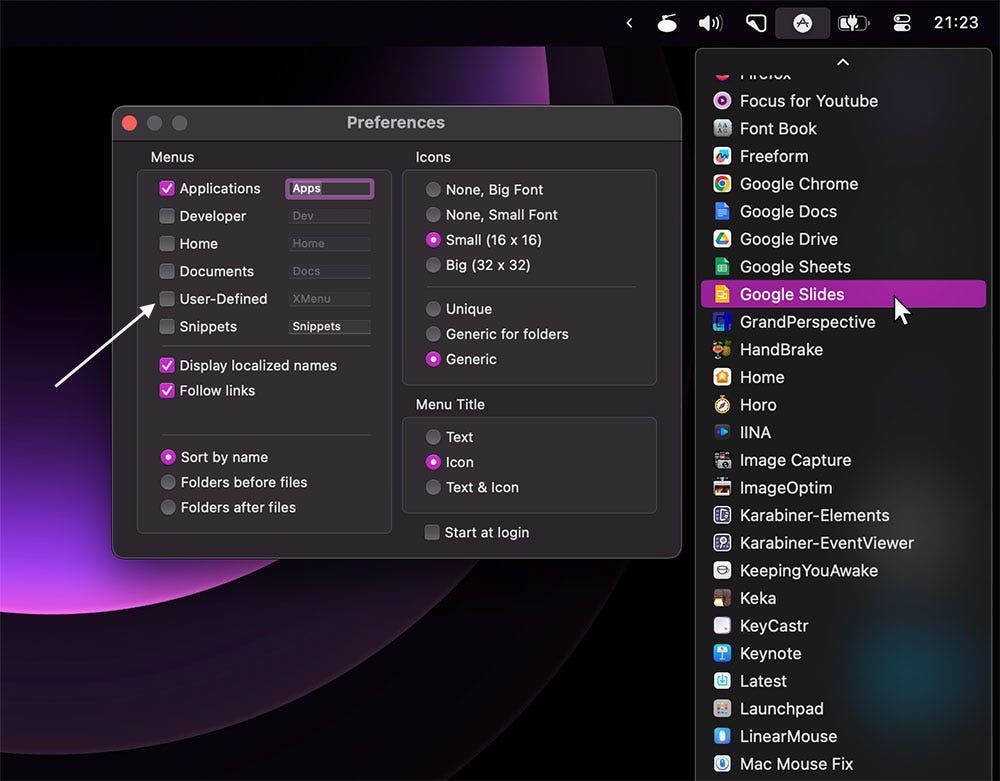1000x781 pixels.
Task: Toggle the Follow links checkbox
Action: point(166,390)
